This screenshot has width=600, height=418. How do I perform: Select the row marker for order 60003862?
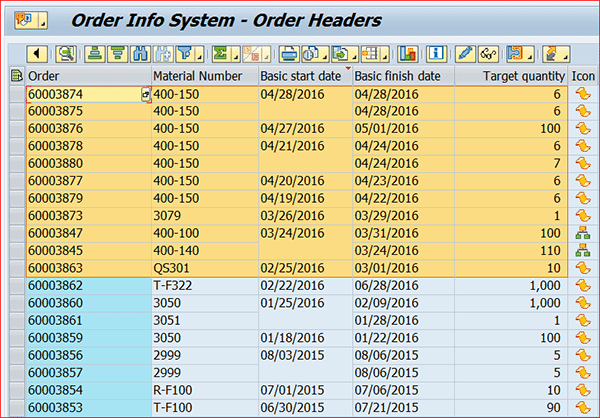click(x=16, y=285)
